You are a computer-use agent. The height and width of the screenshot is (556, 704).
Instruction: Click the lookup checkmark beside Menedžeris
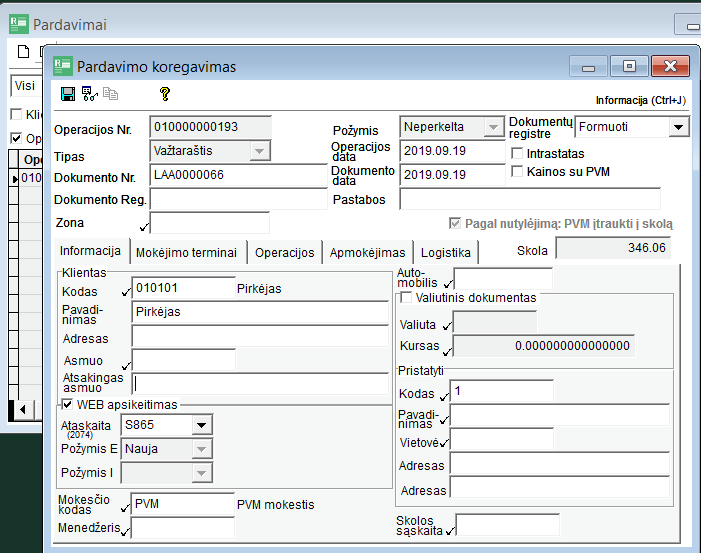tap(125, 531)
